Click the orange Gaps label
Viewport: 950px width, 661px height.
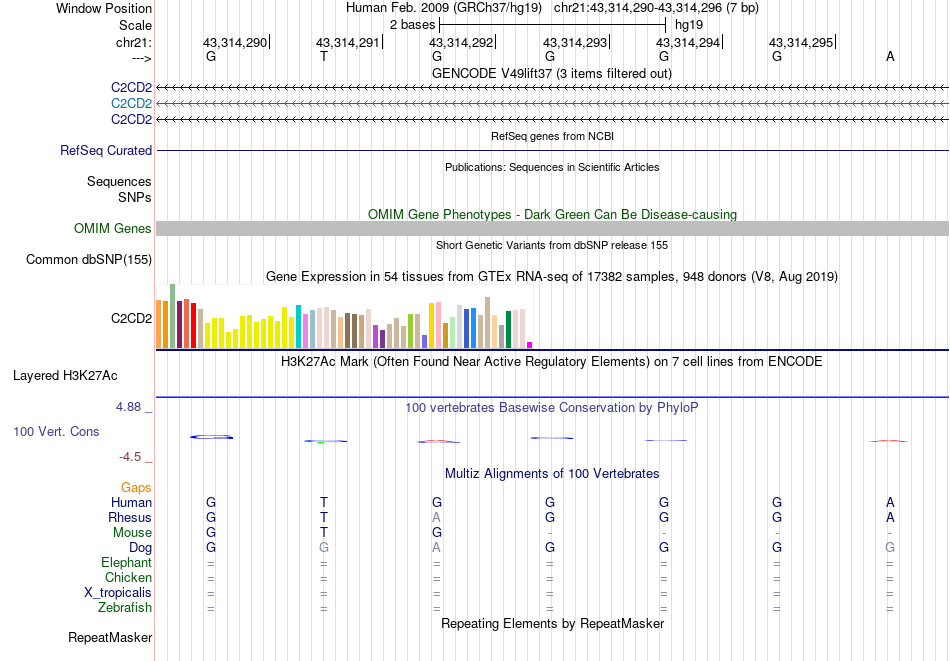[136, 488]
